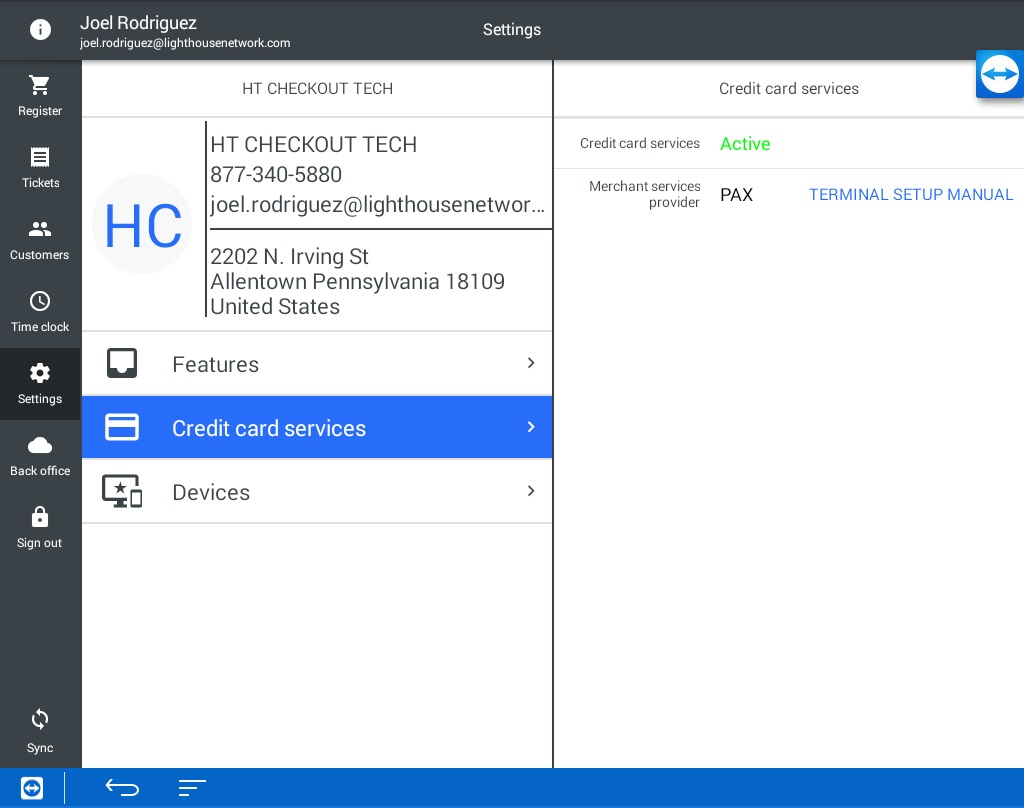Select the Devices menu item
The width and height of the screenshot is (1024, 808).
coord(211,492)
